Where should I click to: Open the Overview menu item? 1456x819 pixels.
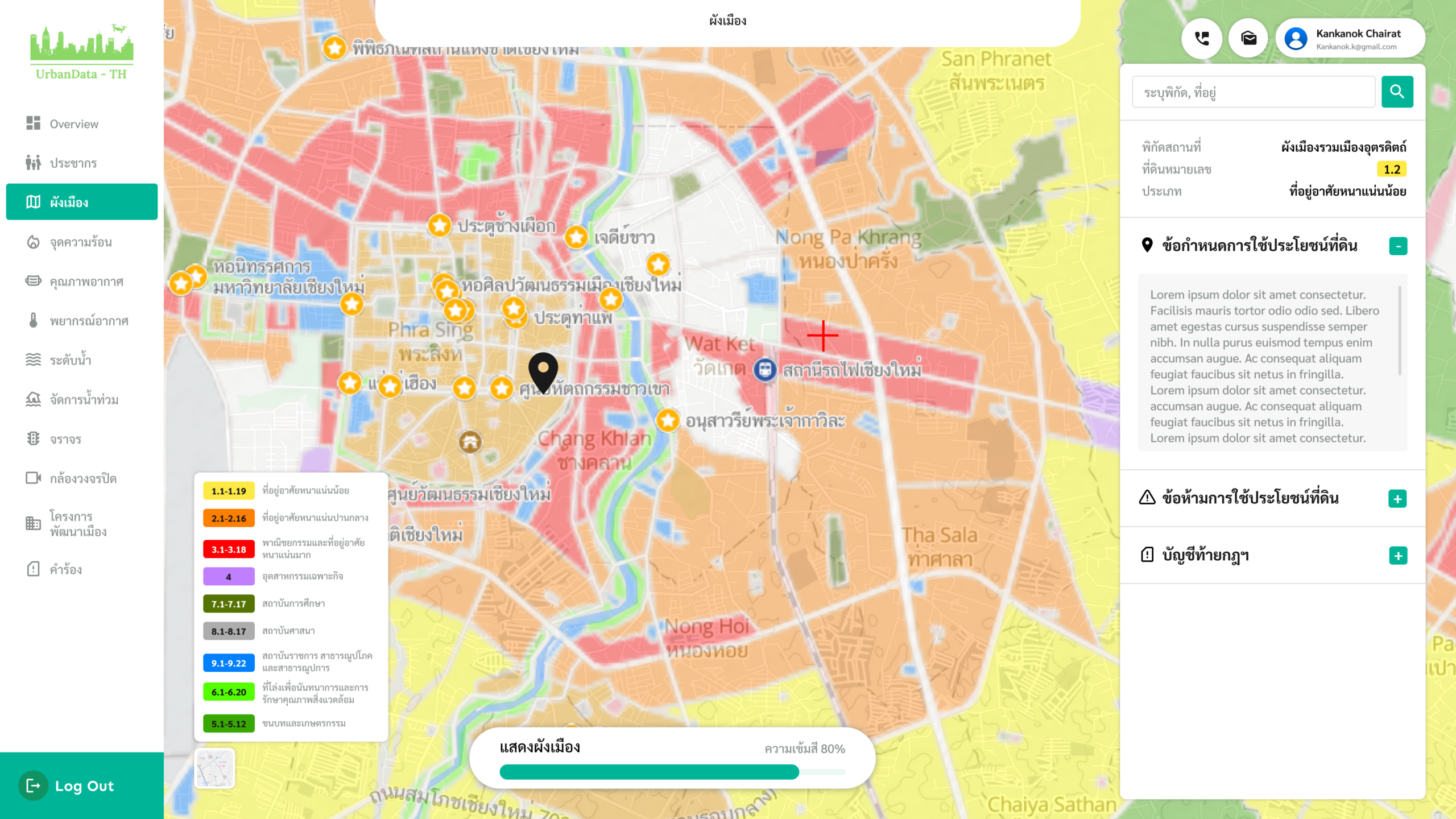(74, 124)
